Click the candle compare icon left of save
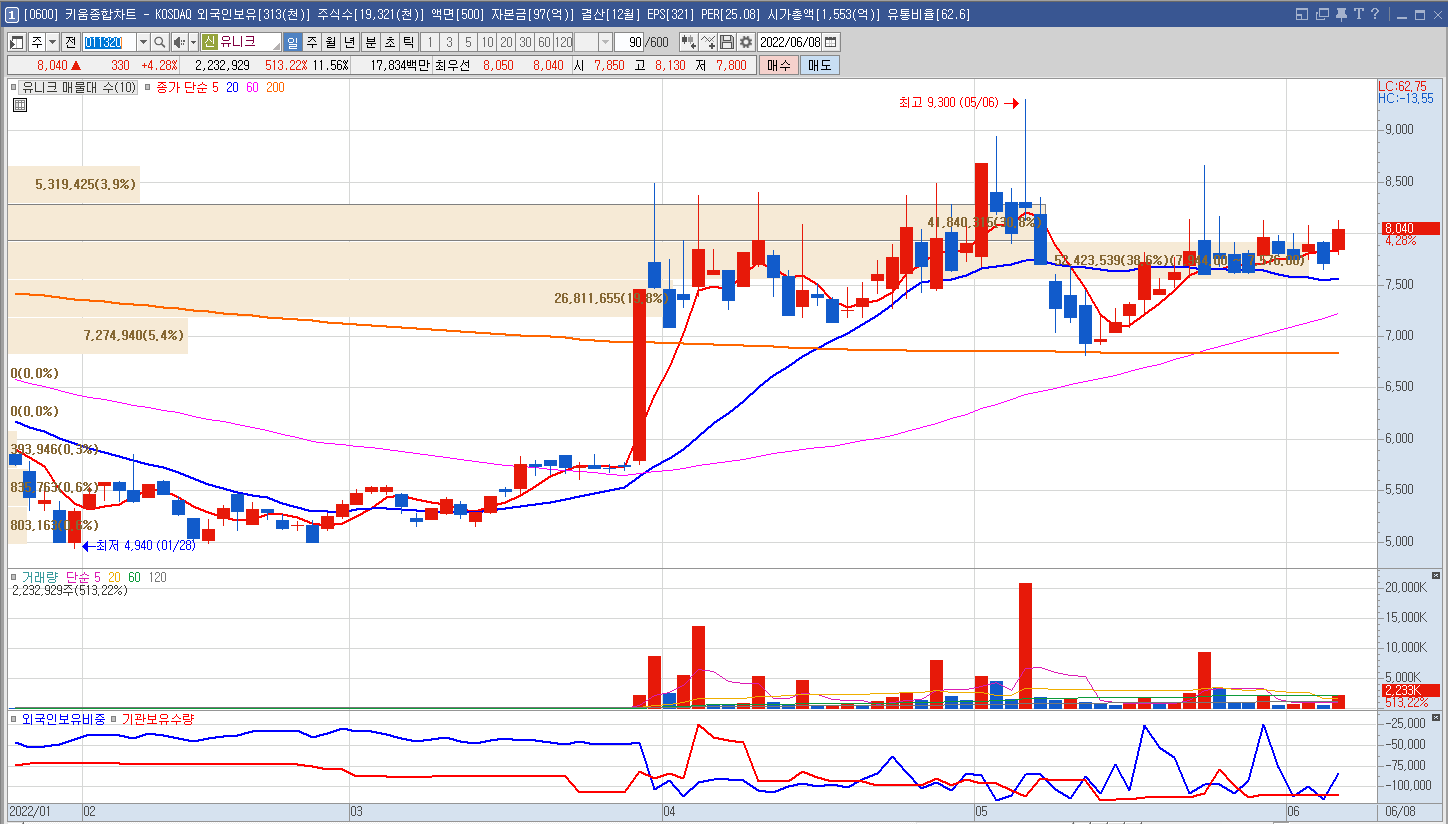 [689, 42]
